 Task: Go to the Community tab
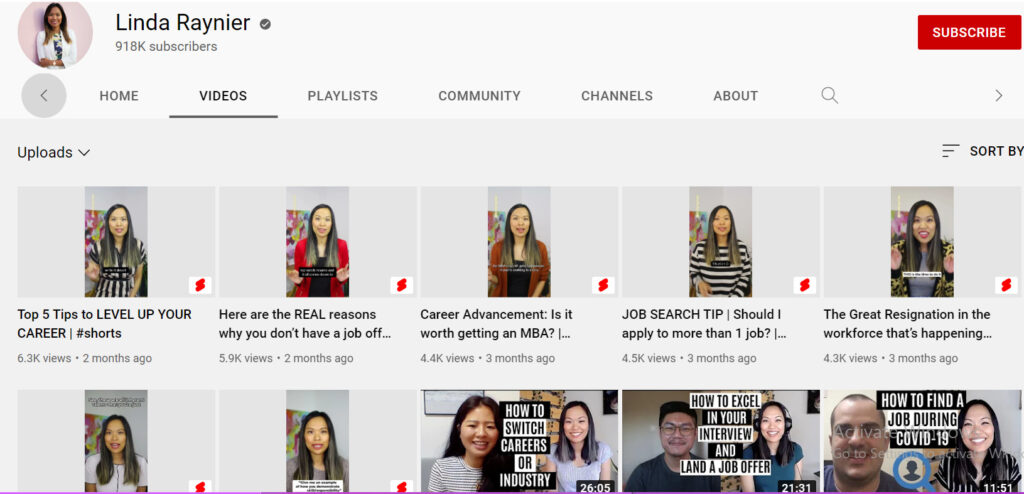coord(479,96)
